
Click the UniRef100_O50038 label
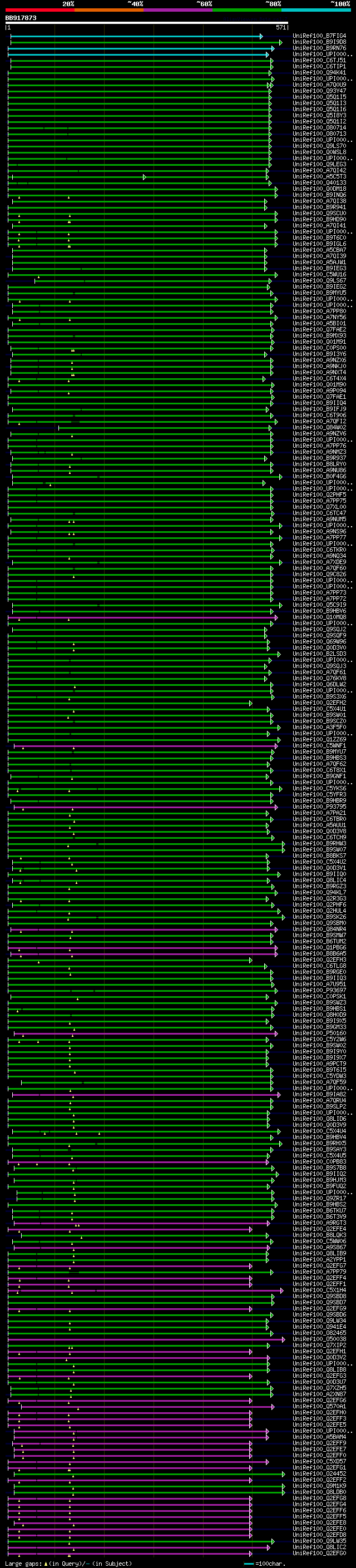point(319,1338)
